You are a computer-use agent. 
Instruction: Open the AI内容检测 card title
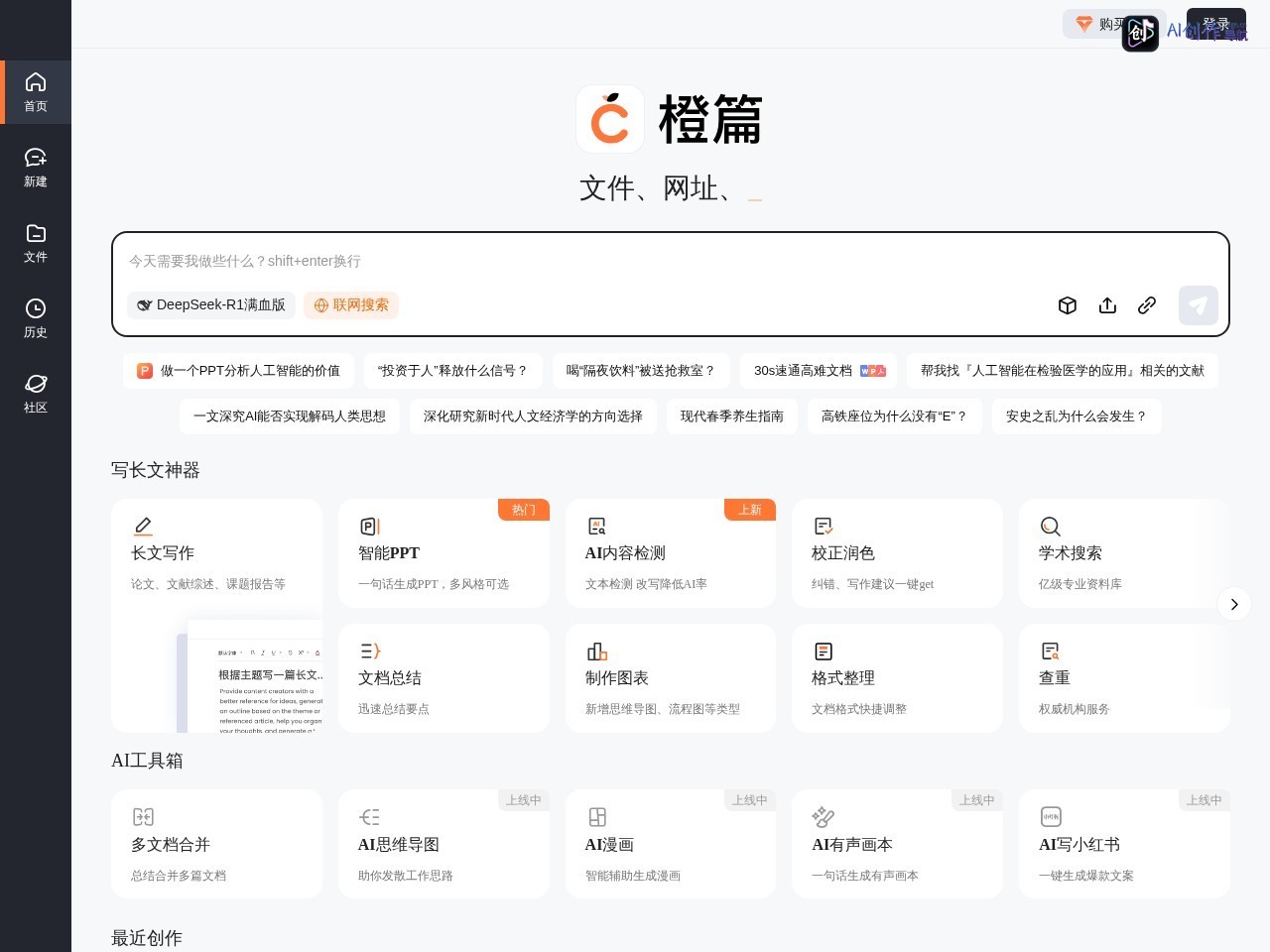(625, 553)
